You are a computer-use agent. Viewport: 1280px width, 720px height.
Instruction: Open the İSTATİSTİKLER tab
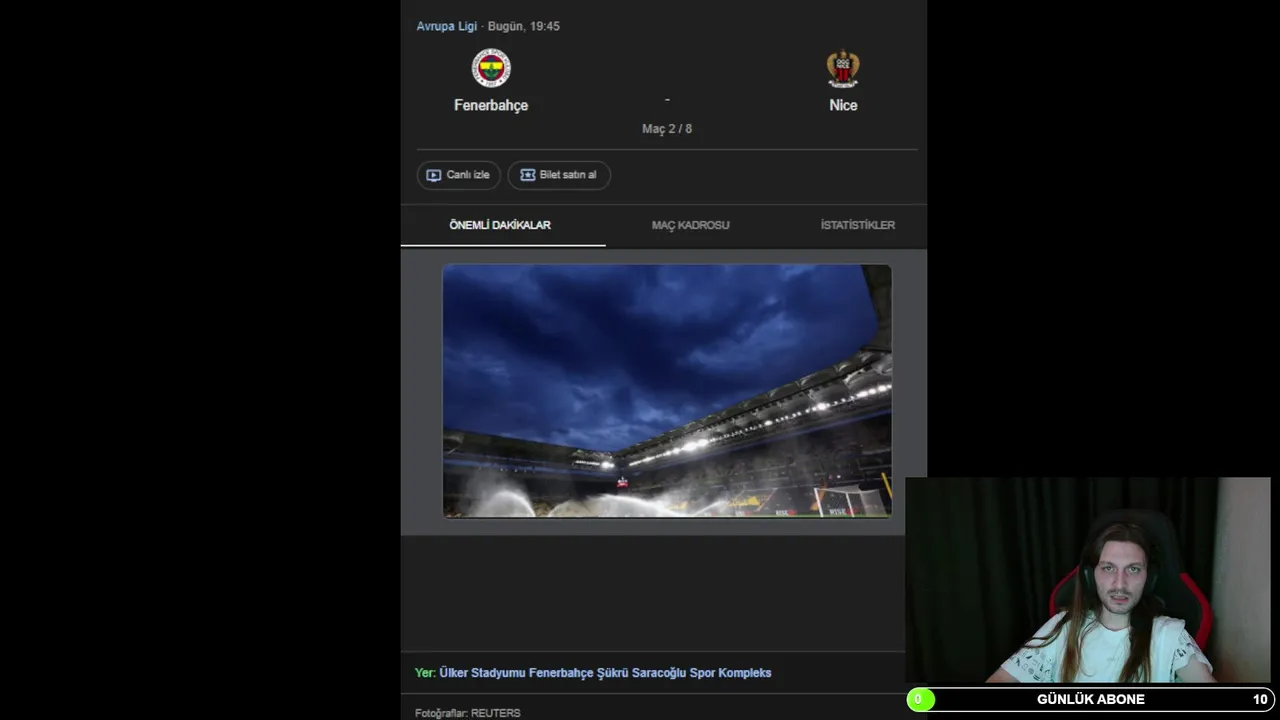tap(857, 225)
